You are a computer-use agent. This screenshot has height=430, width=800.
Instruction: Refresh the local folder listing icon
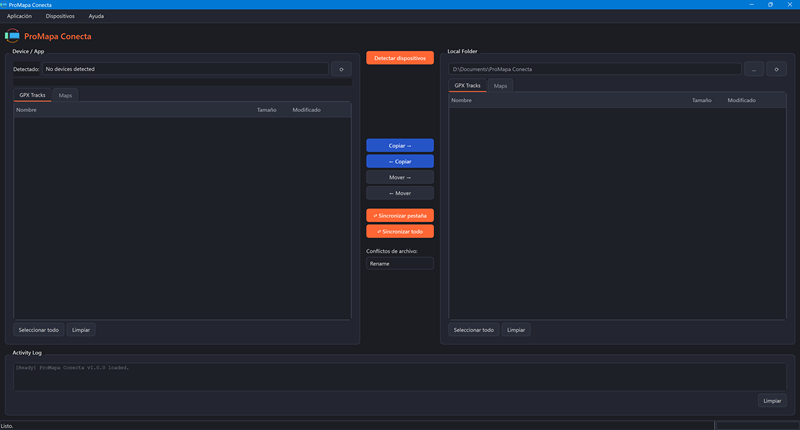click(x=777, y=69)
